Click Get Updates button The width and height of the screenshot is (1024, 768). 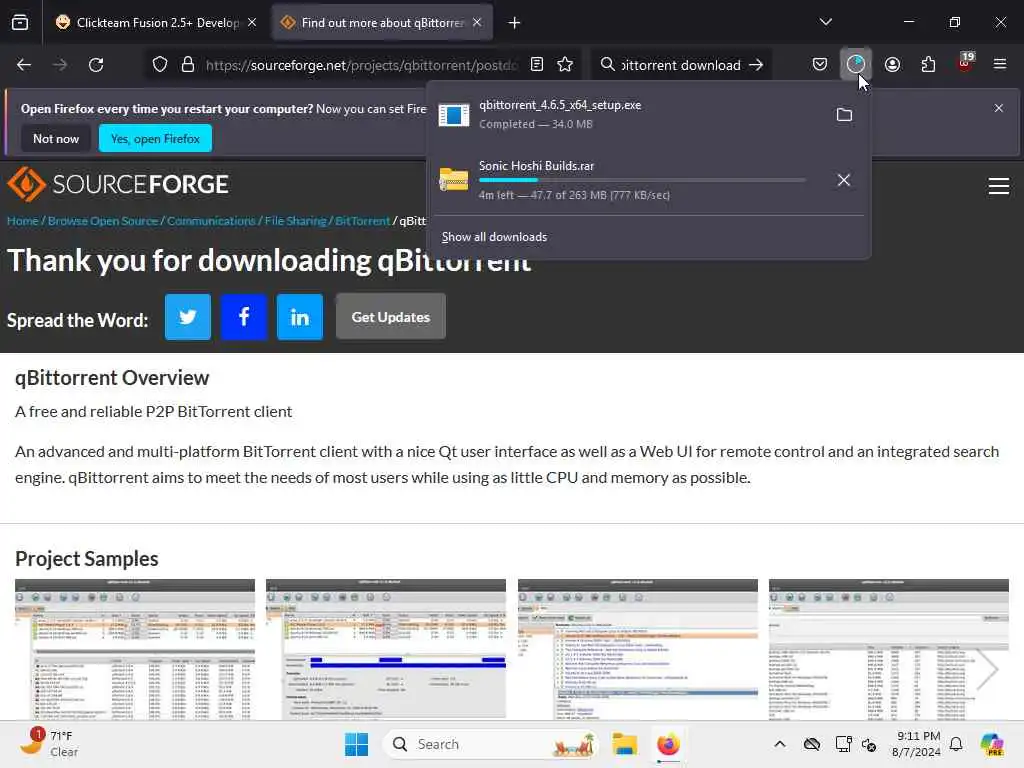[x=391, y=317]
